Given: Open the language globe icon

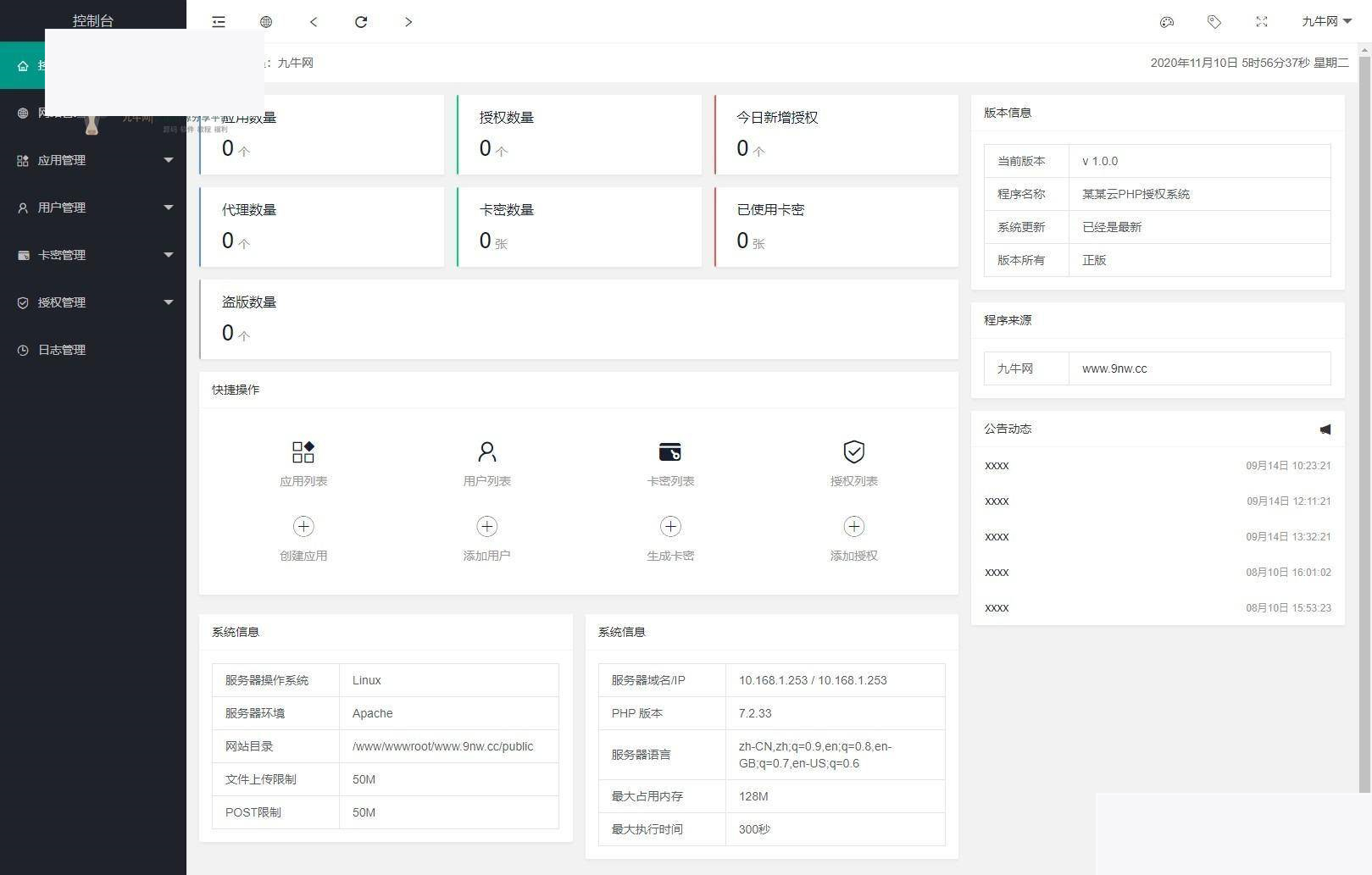Looking at the screenshot, I should pos(265,21).
